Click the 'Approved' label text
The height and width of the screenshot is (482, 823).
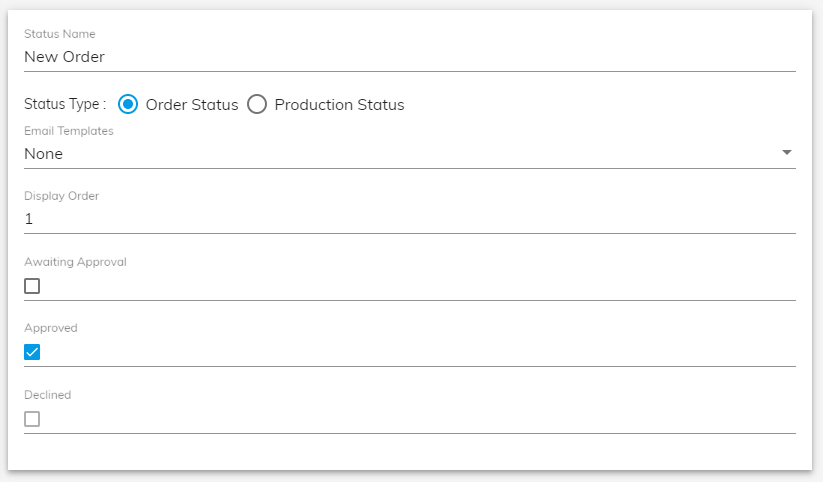[51, 328]
